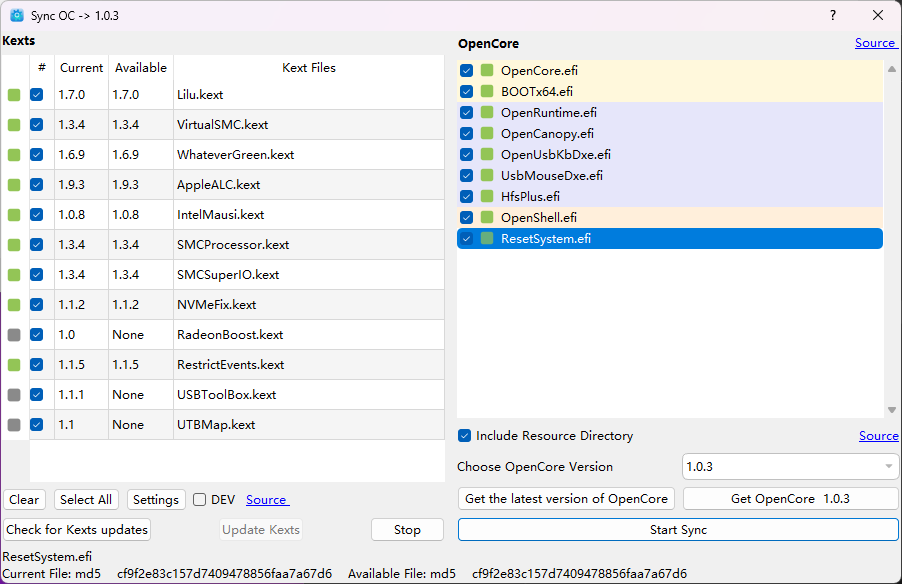This screenshot has height=584, width=902.
Task: Click the gray status square beside RadeonBoost.kext
Action: click(14, 335)
